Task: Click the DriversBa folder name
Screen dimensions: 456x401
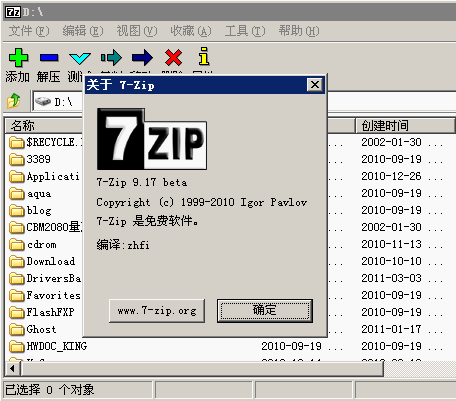Action: coord(54,278)
